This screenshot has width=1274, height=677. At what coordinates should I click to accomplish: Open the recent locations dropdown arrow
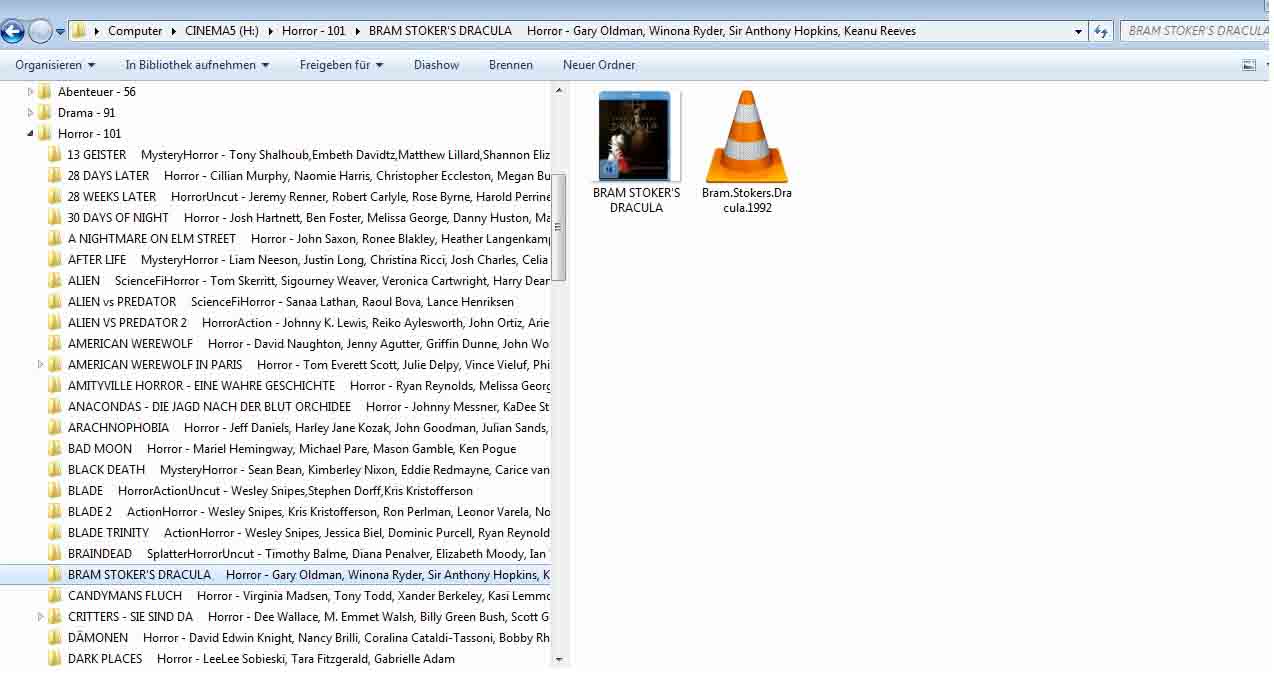pos(60,31)
